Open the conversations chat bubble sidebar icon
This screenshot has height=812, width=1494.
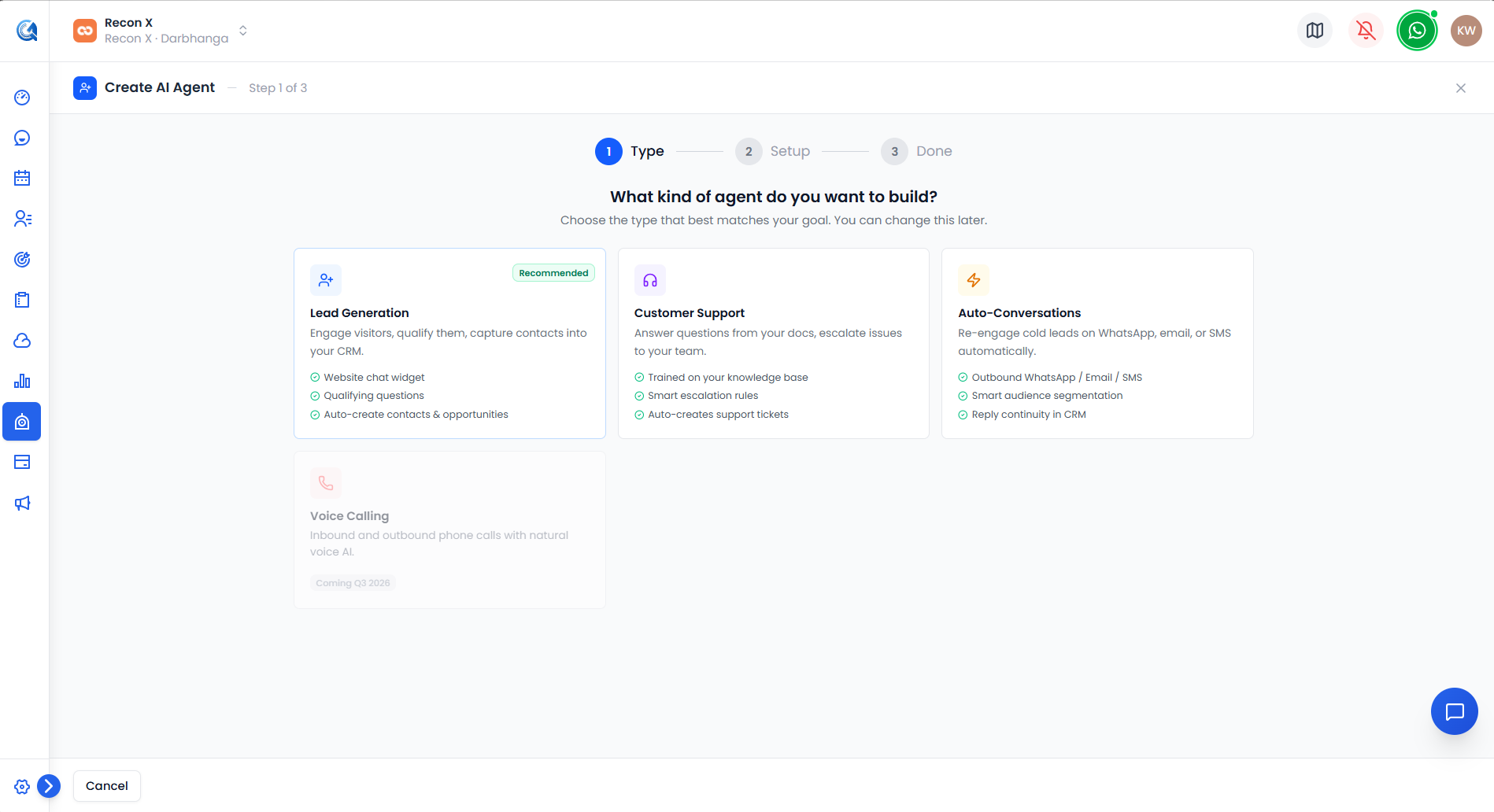click(22, 138)
